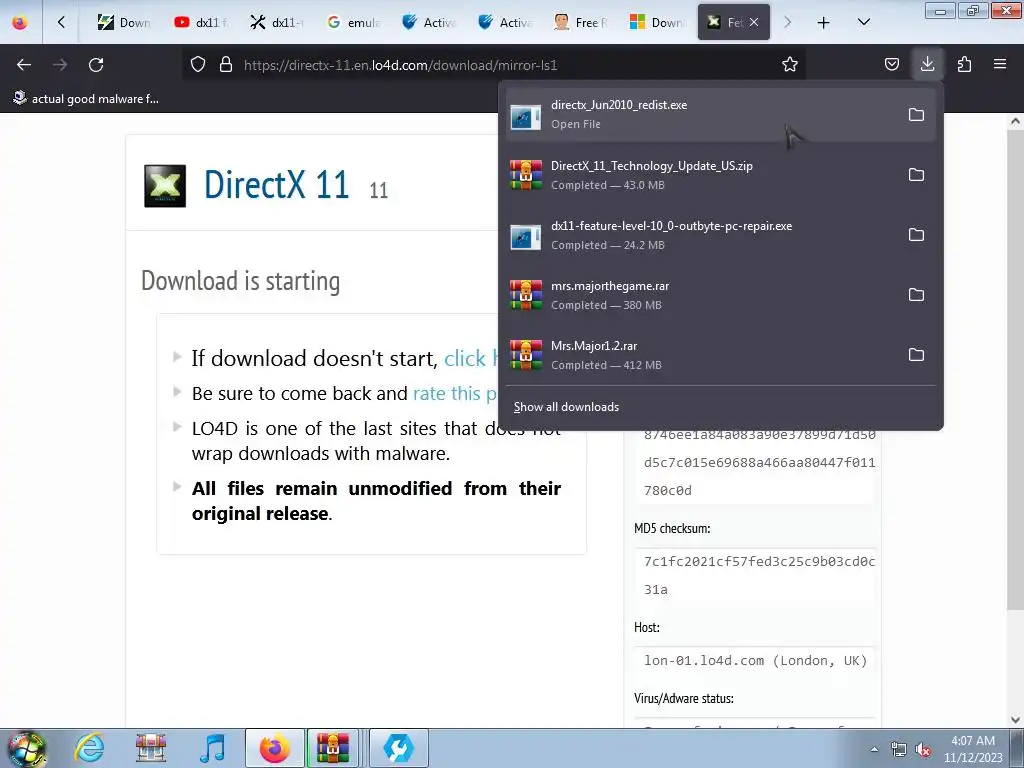Viewport: 1024px width, 768px height.
Task: Show directx_Jun2010_redist.exe in folder
Action: tap(916, 114)
